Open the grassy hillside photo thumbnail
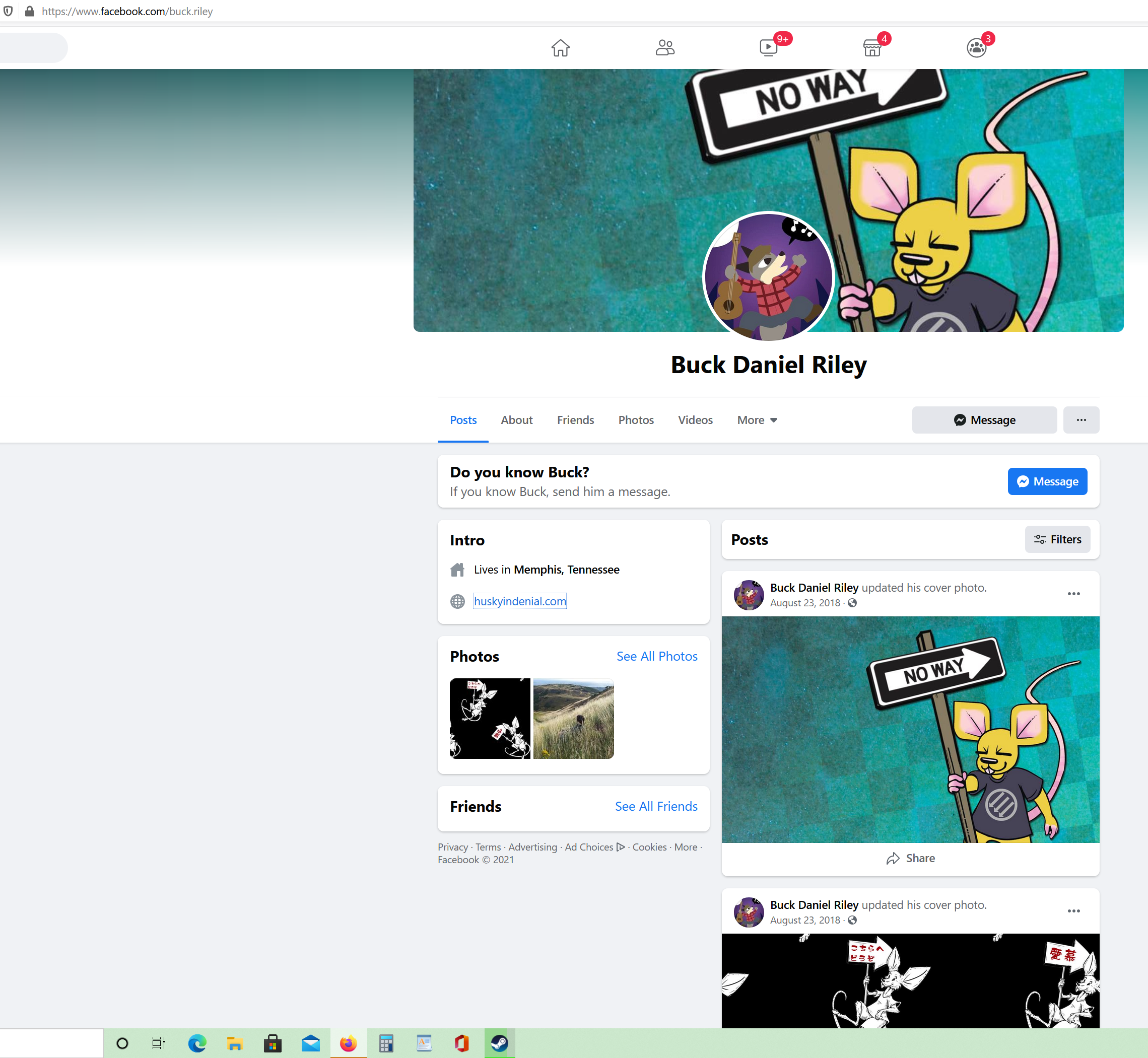The width and height of the screenshot is (1148, 1058). tap(573, 719)
